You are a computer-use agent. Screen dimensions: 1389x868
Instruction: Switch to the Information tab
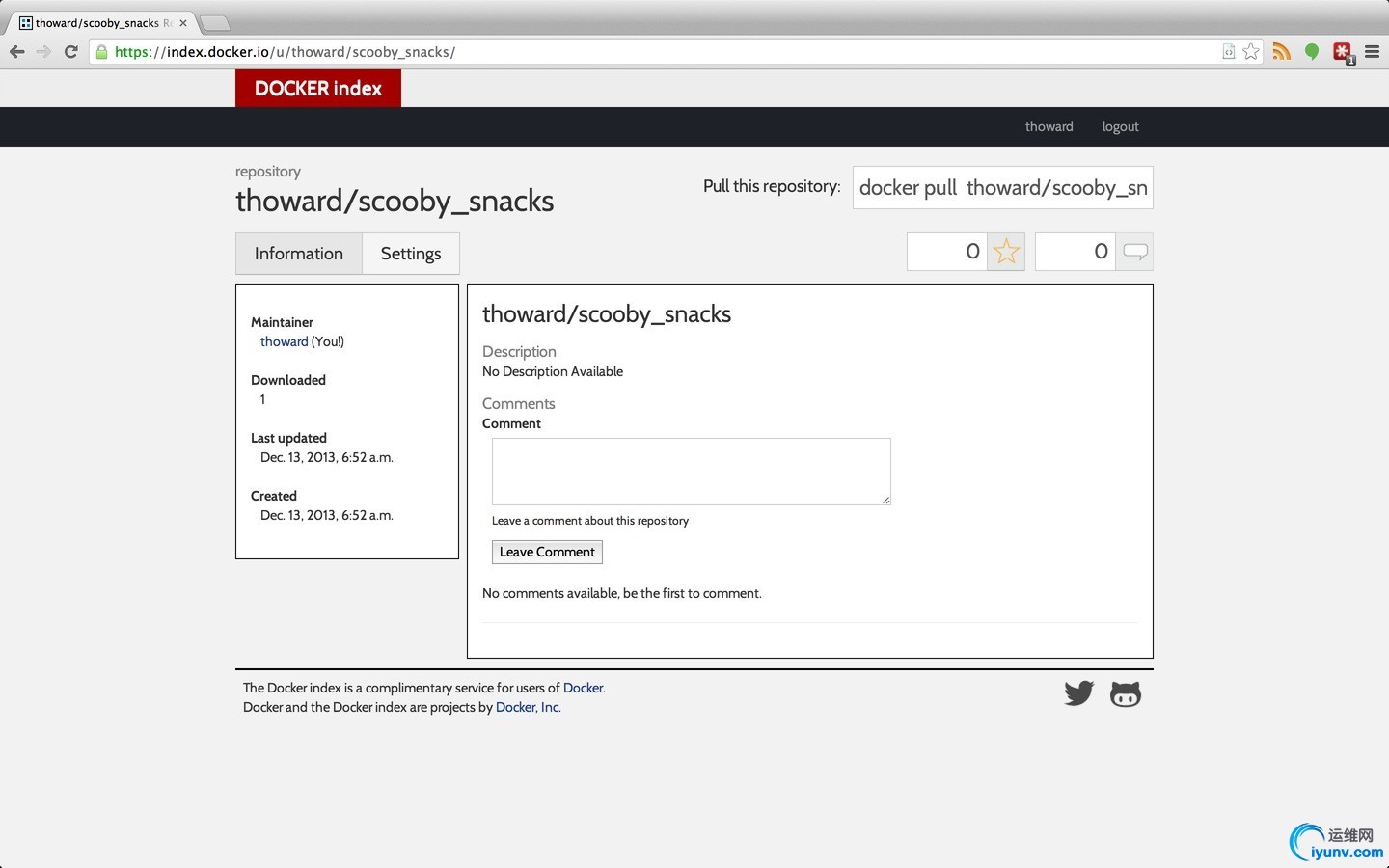[299, 254]
